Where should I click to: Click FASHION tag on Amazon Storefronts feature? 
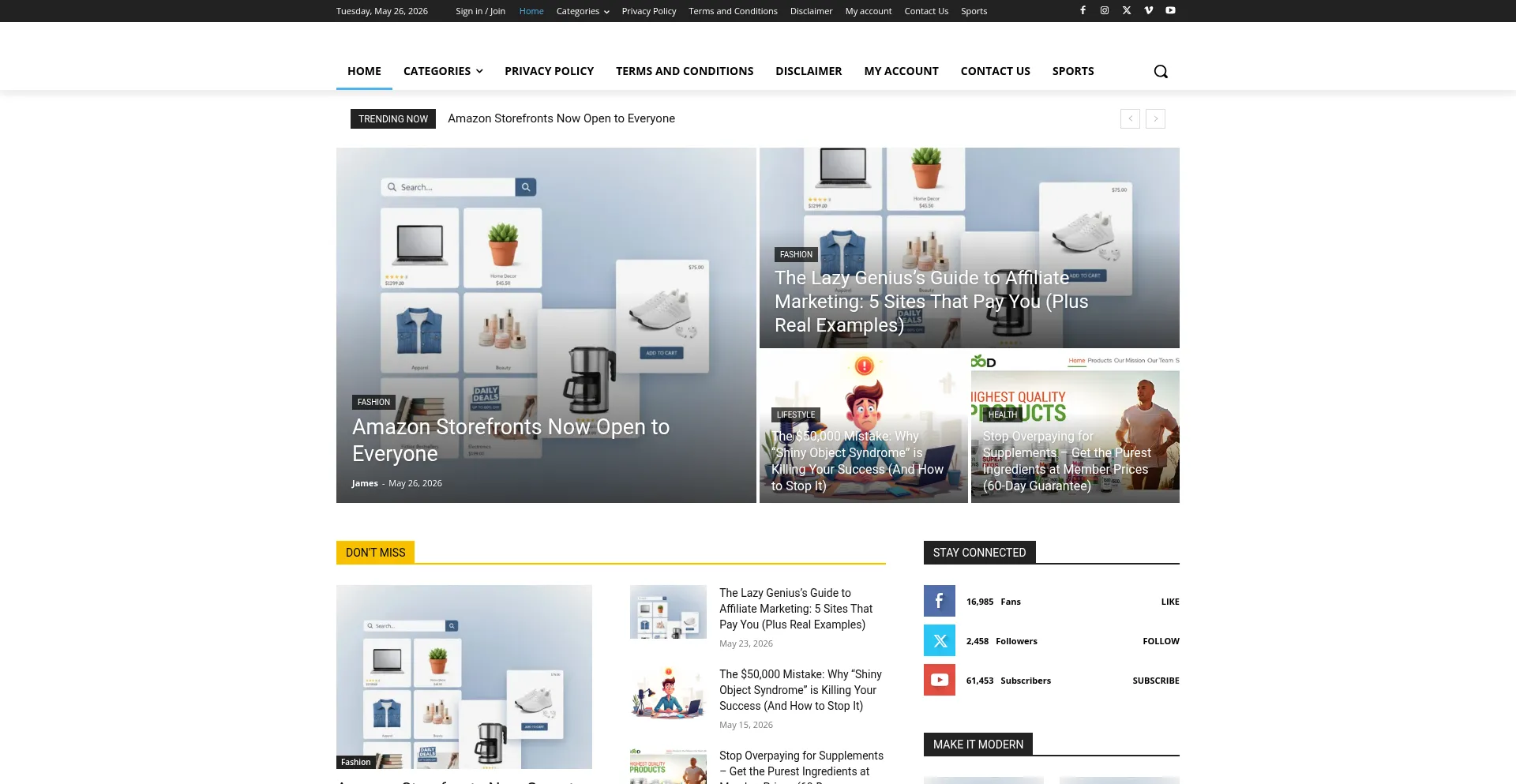(373, 402)
